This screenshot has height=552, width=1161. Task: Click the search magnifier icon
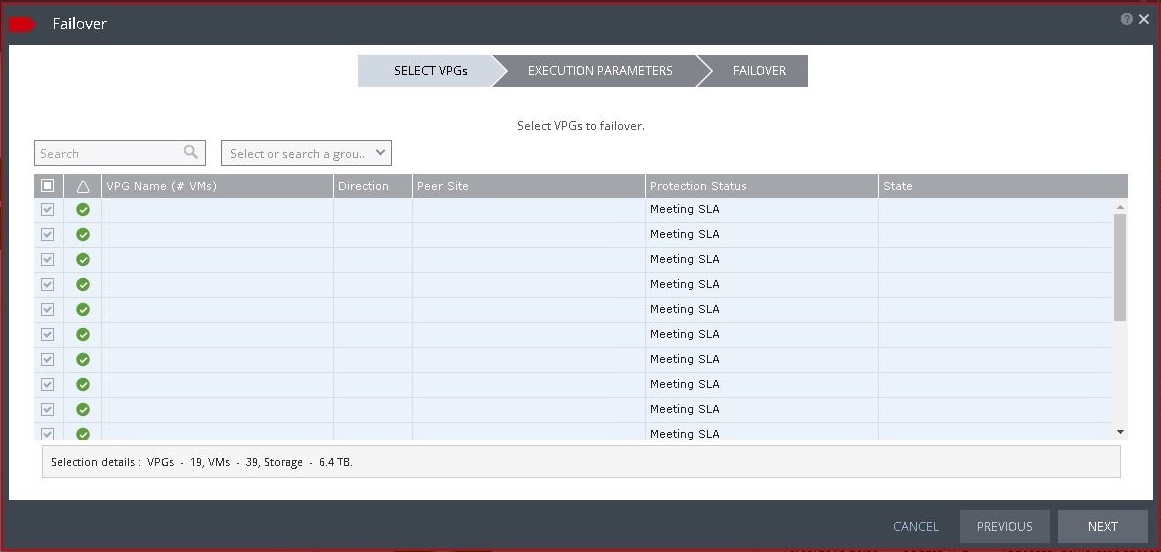(191, 152)
